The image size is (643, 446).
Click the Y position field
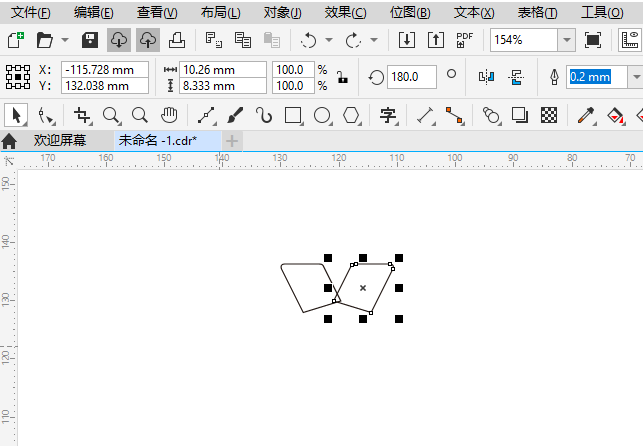tap(105, 86)
